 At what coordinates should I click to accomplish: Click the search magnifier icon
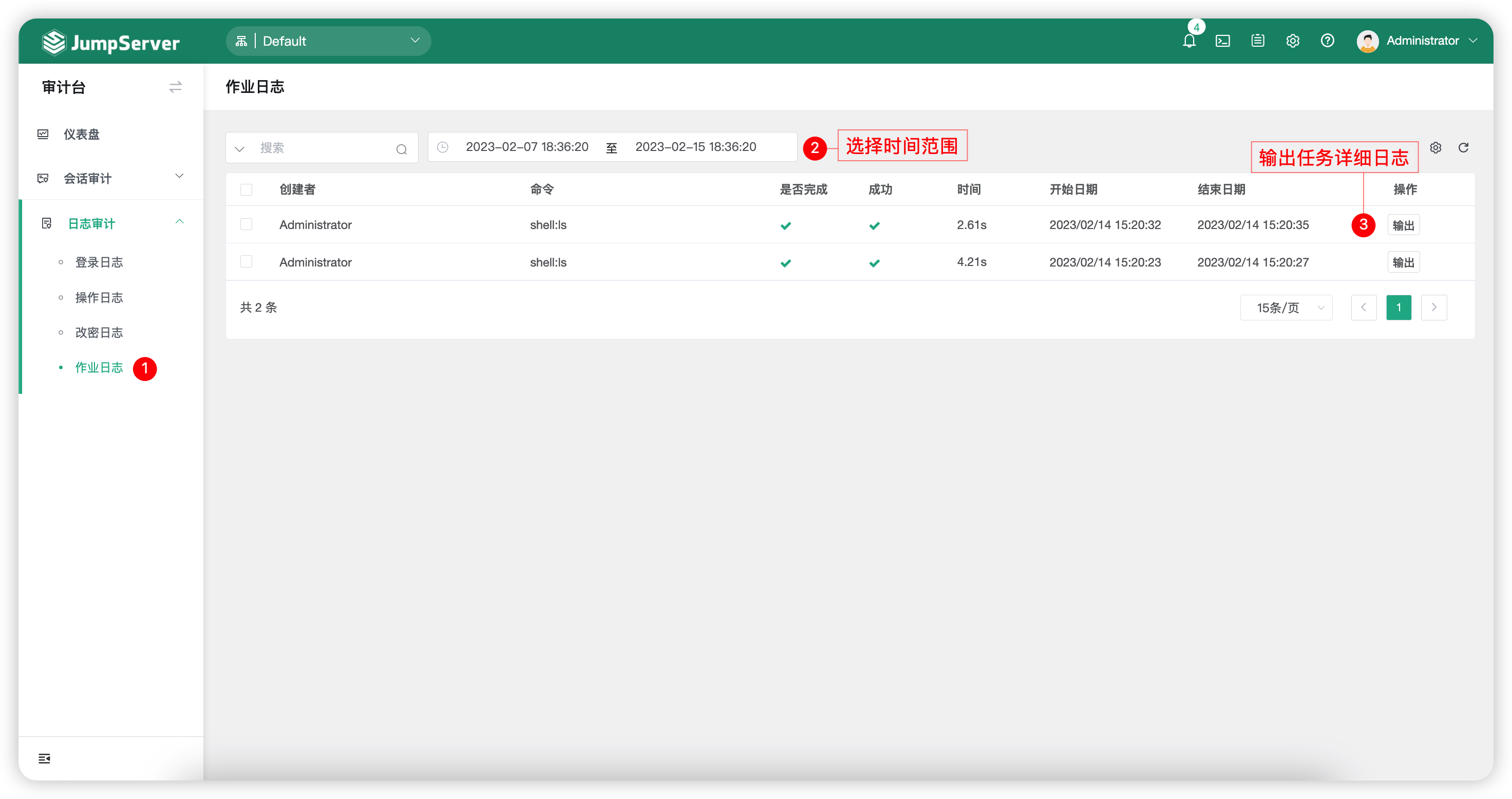pos(402,149)
